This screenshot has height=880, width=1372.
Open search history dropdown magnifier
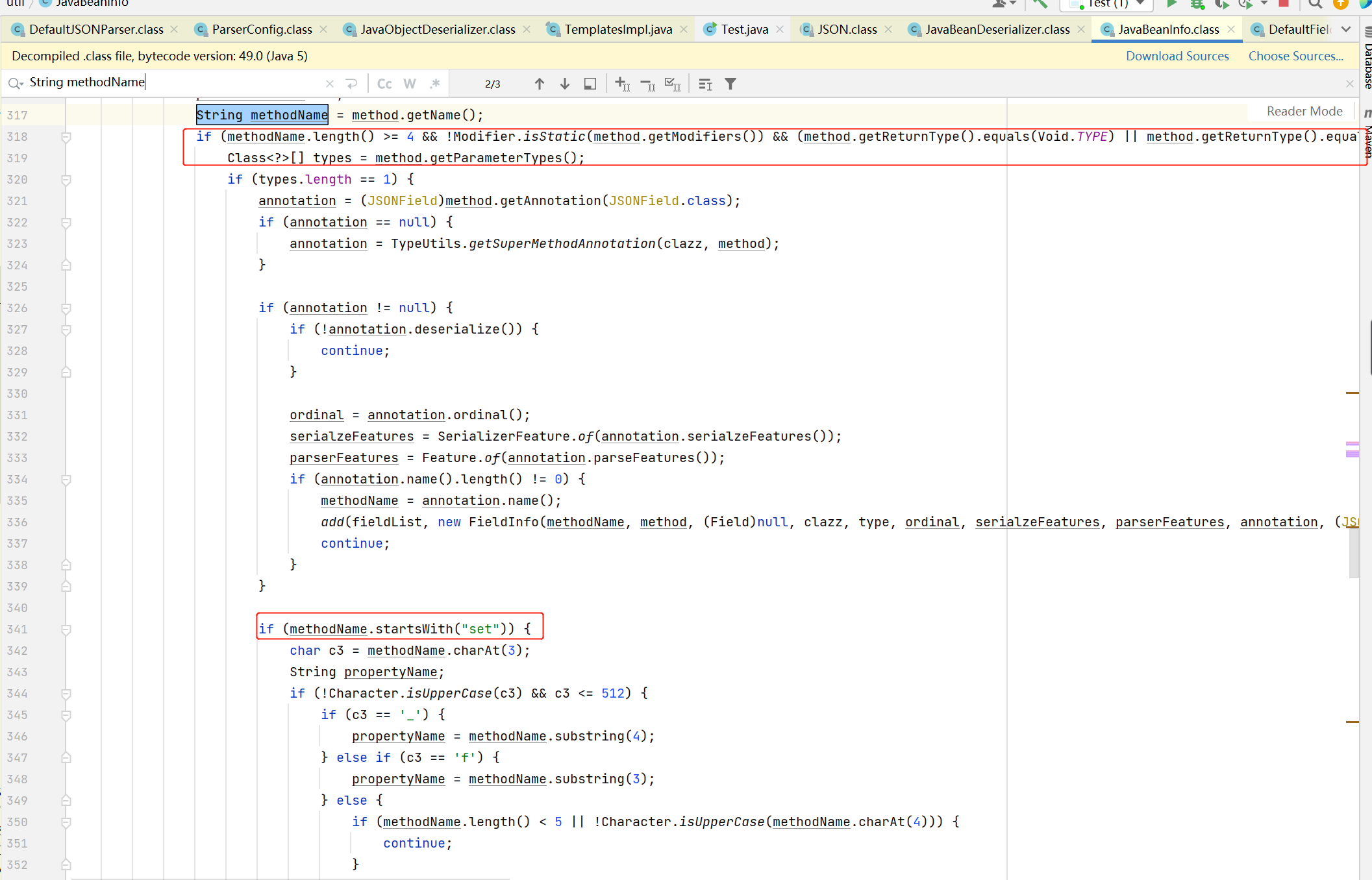(x=16, y=83)
